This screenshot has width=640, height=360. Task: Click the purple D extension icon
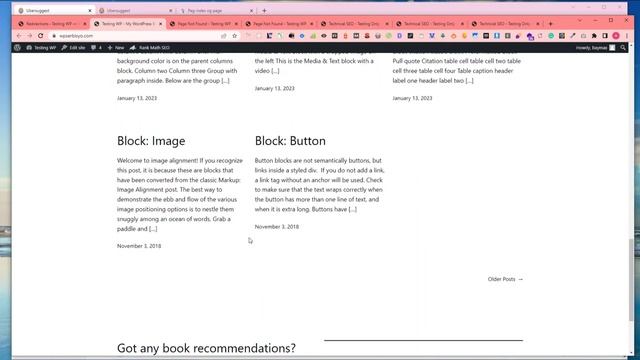(x=400, y=36)
